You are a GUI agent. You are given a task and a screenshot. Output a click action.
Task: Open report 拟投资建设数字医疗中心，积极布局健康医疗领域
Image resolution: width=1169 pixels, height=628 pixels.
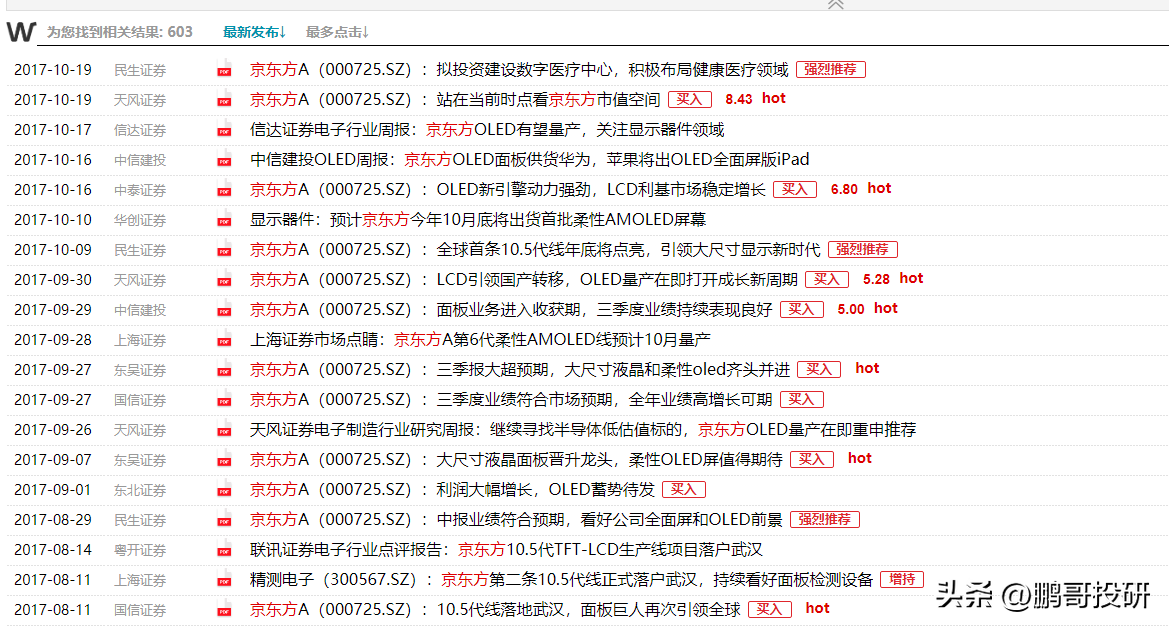[x=519, y=70]
